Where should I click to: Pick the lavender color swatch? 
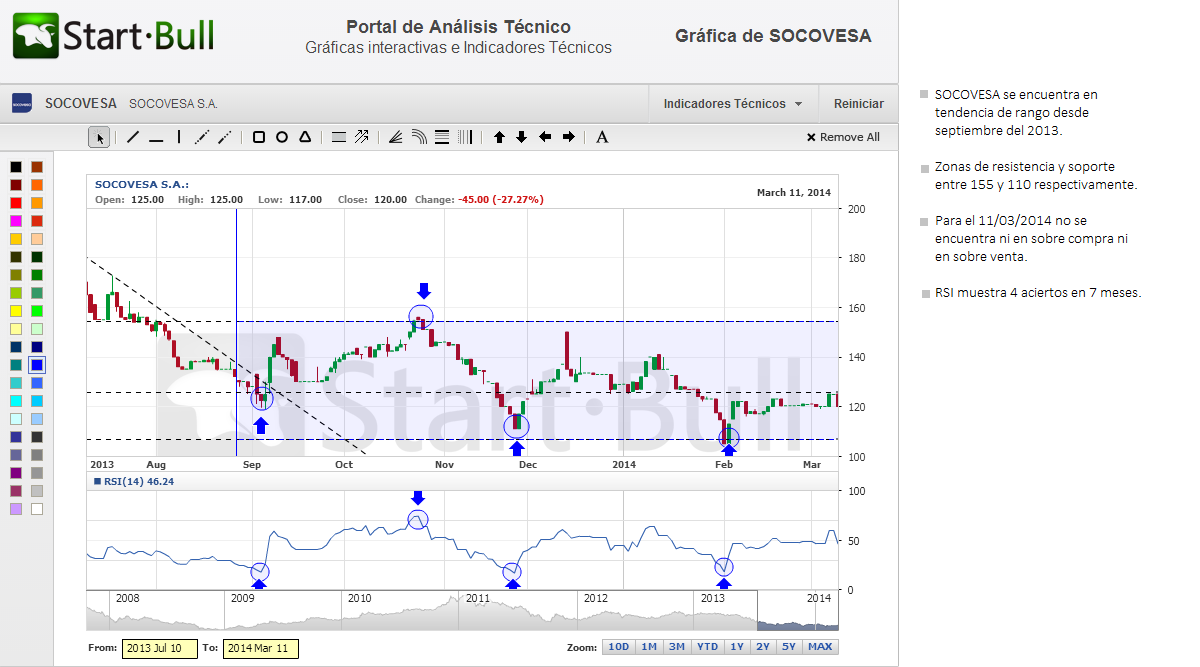[16, 509]
